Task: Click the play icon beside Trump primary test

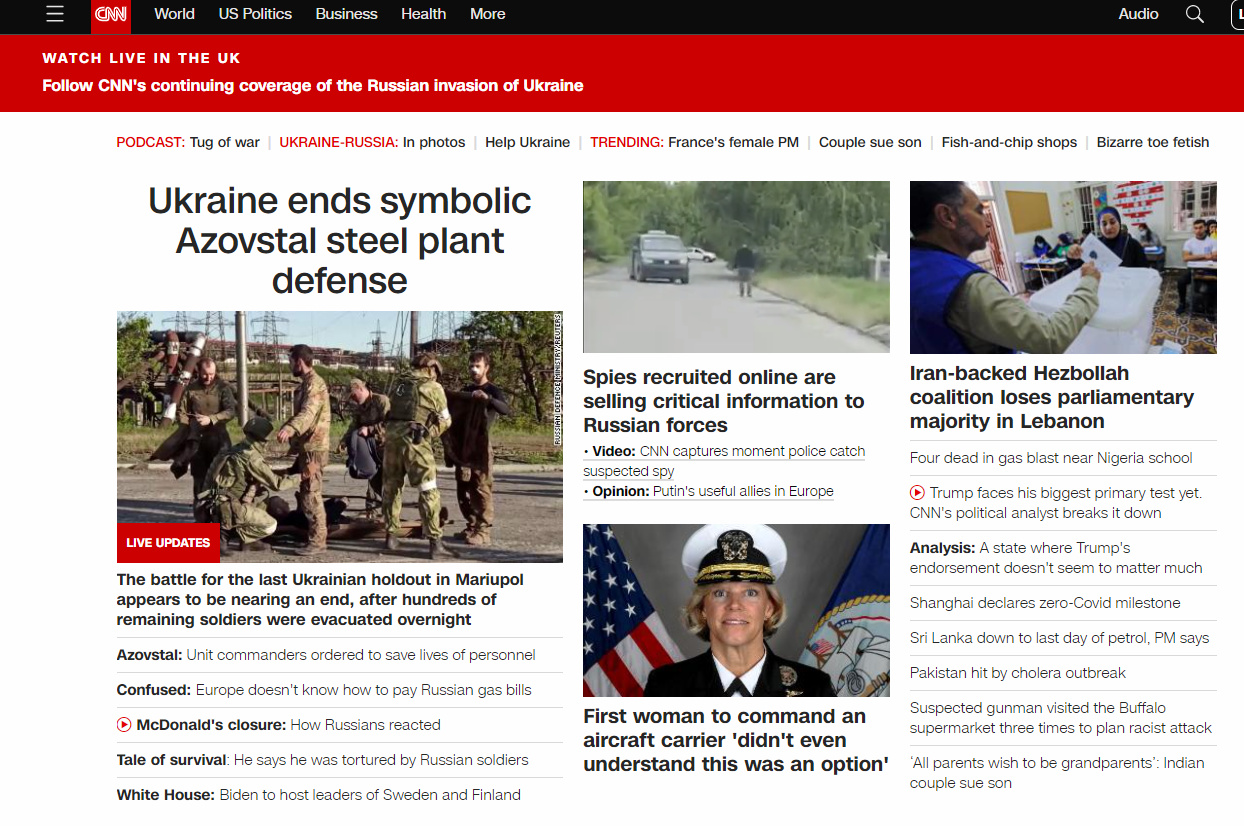Action: 917,493
